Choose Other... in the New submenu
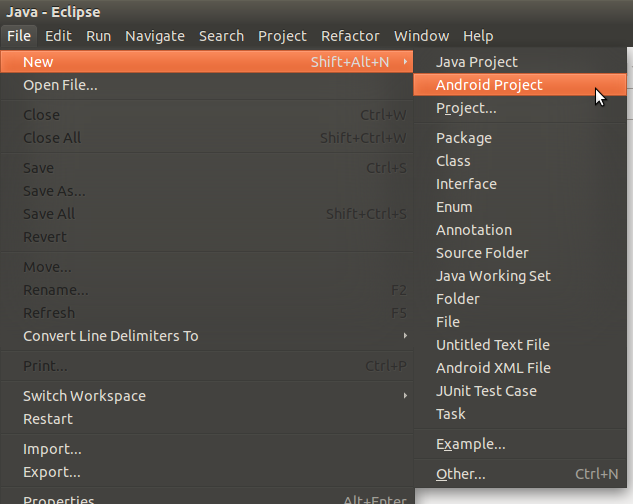The width and height of the screenshot is (633, 504). pyautogui.click(x=520, y=474)
